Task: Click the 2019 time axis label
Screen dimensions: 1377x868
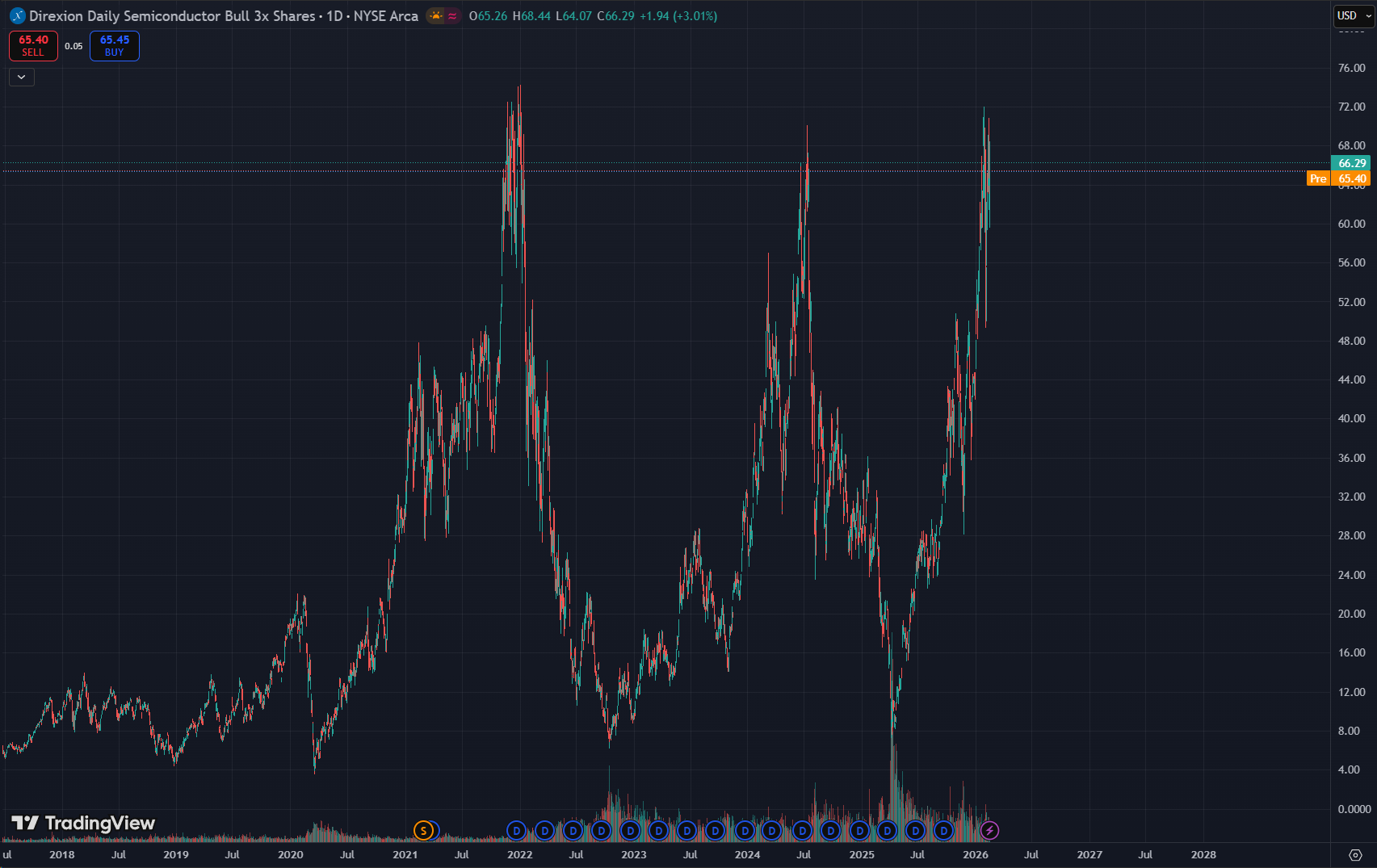Action: (x=176, y=854)
